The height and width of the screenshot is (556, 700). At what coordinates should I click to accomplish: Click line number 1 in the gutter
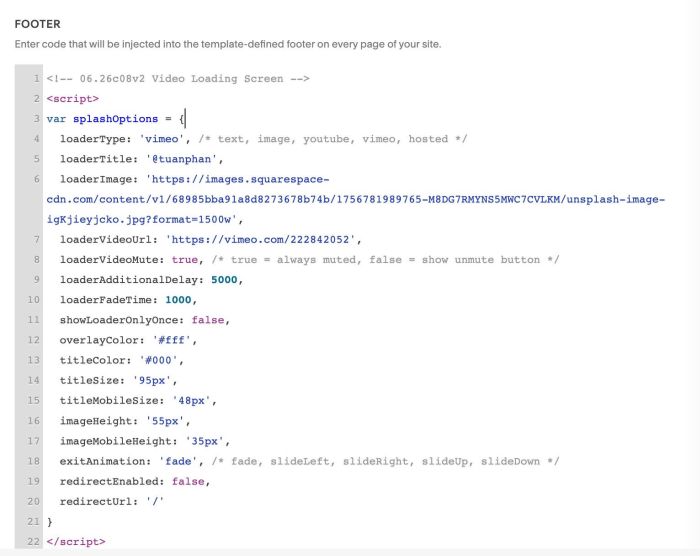(x=36, y=79)
